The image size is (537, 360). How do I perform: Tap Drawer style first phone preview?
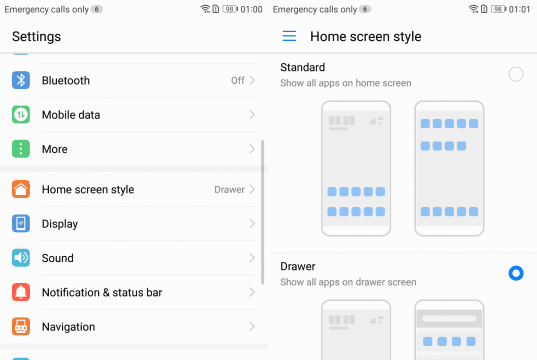coord(356,330)
